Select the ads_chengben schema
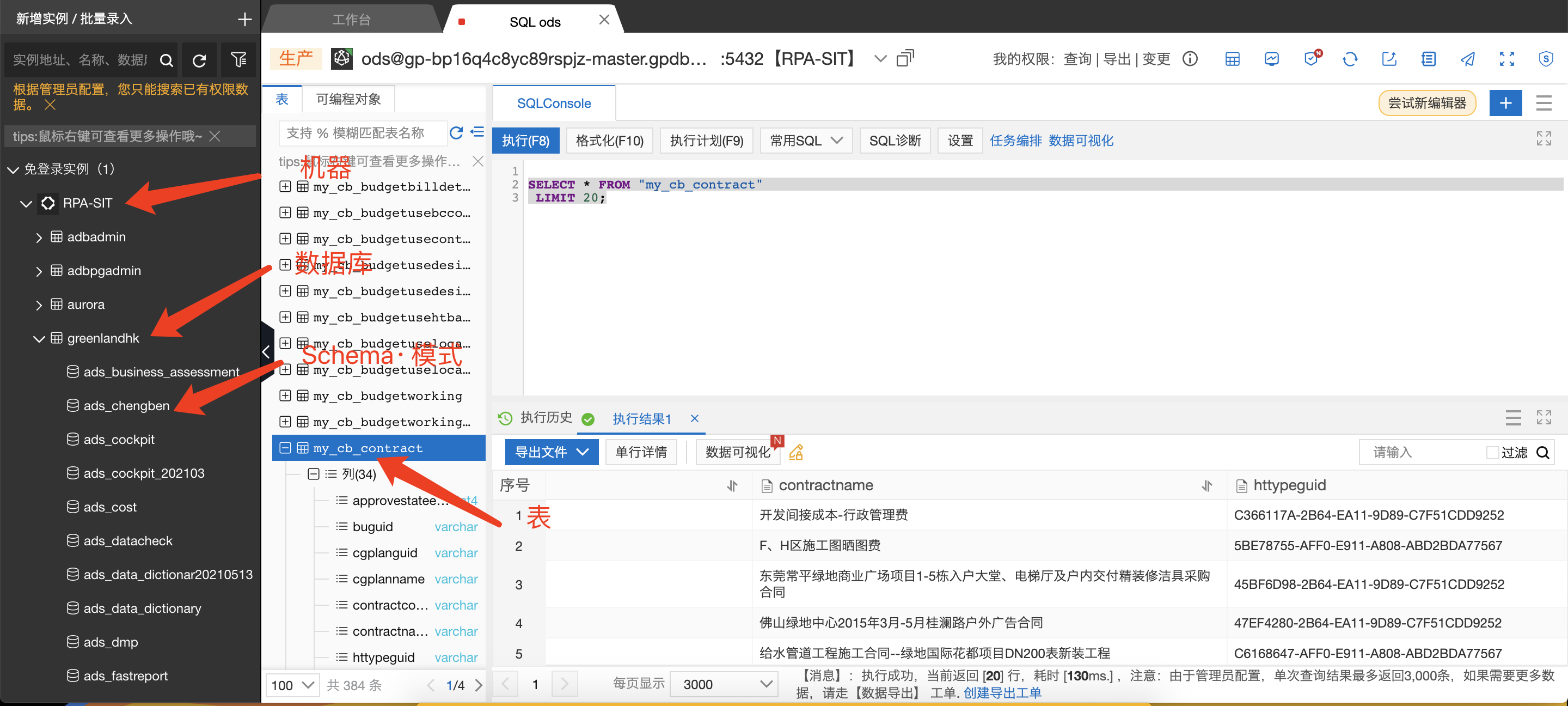This screenshot has height=706, width=1568. (x=126, y=406)
